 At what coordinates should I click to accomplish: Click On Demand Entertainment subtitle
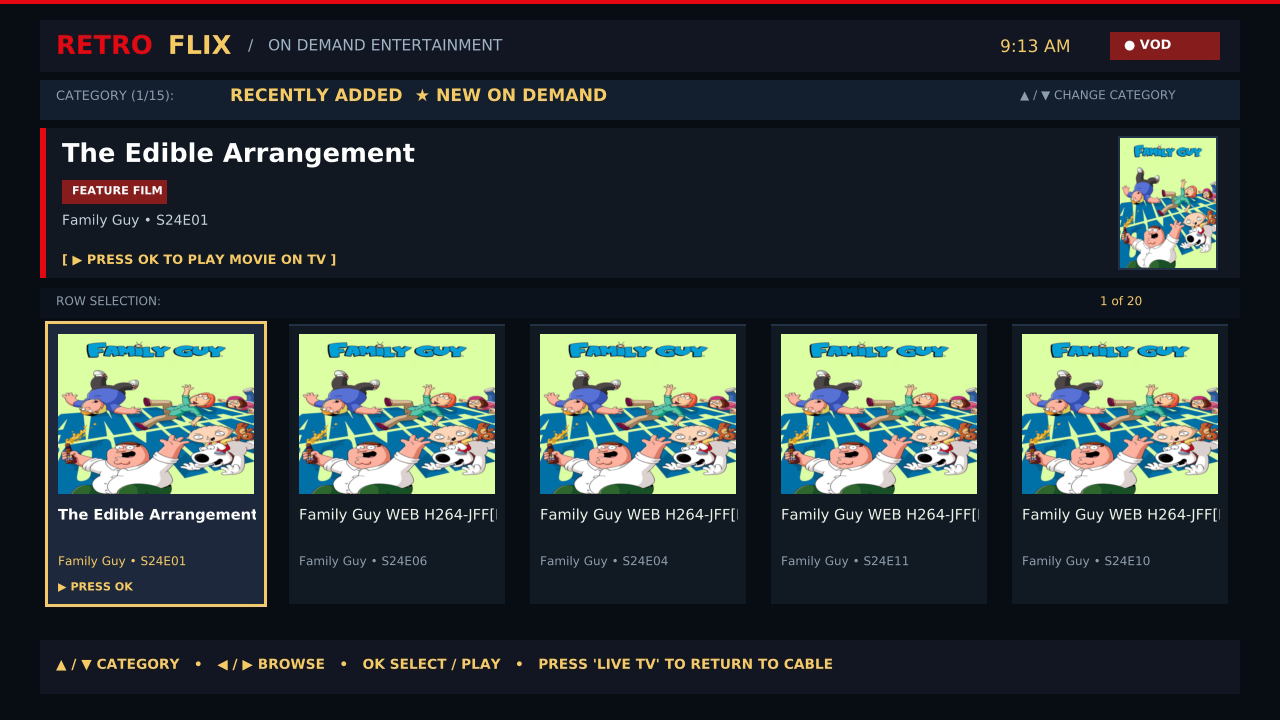[x=385, y=45]
